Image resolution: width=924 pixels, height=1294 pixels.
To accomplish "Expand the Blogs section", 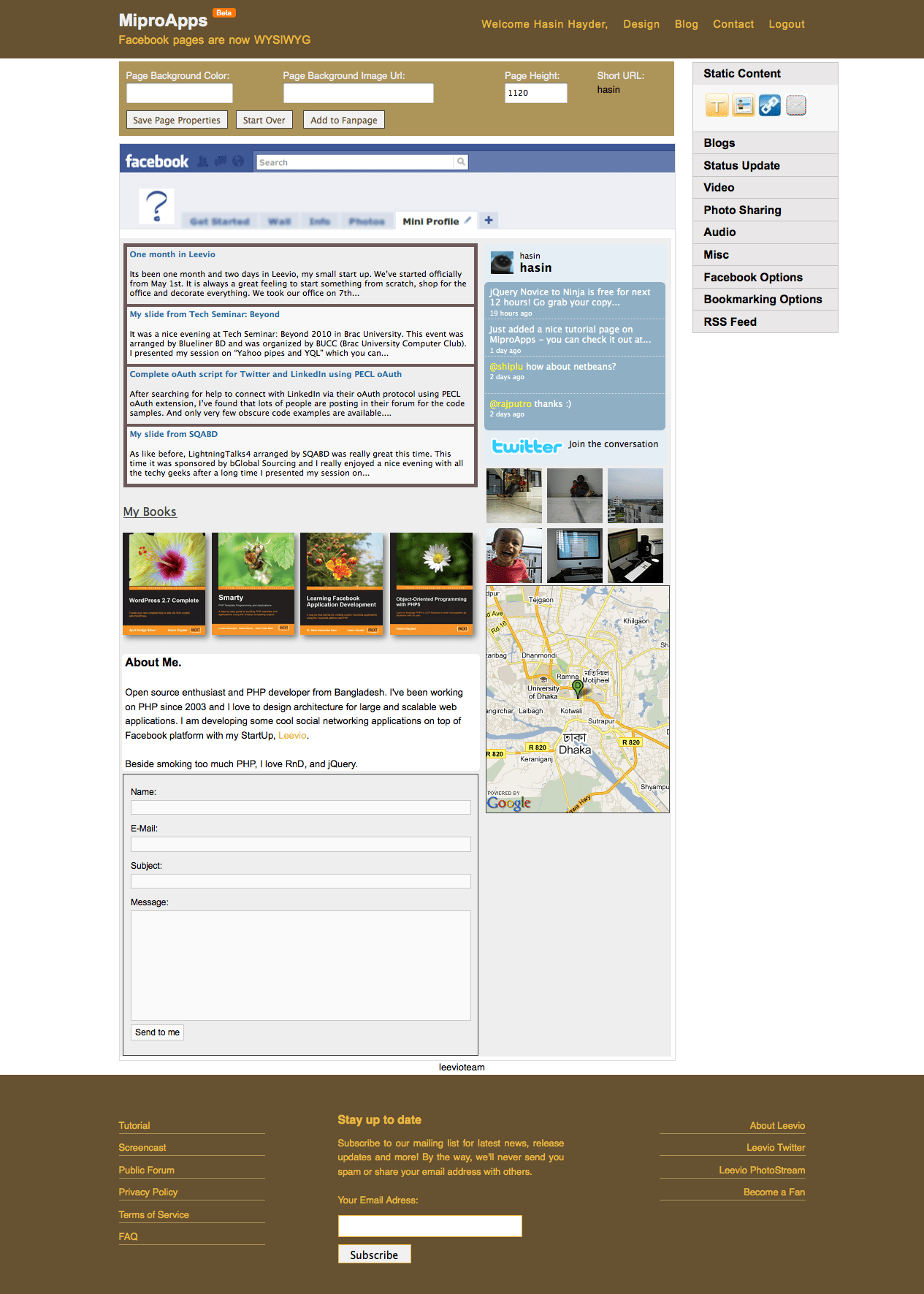I will coord(765,143).
